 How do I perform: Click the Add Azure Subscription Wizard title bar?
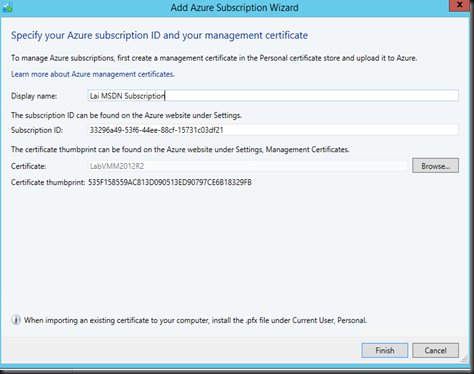[x=234, y=7]
